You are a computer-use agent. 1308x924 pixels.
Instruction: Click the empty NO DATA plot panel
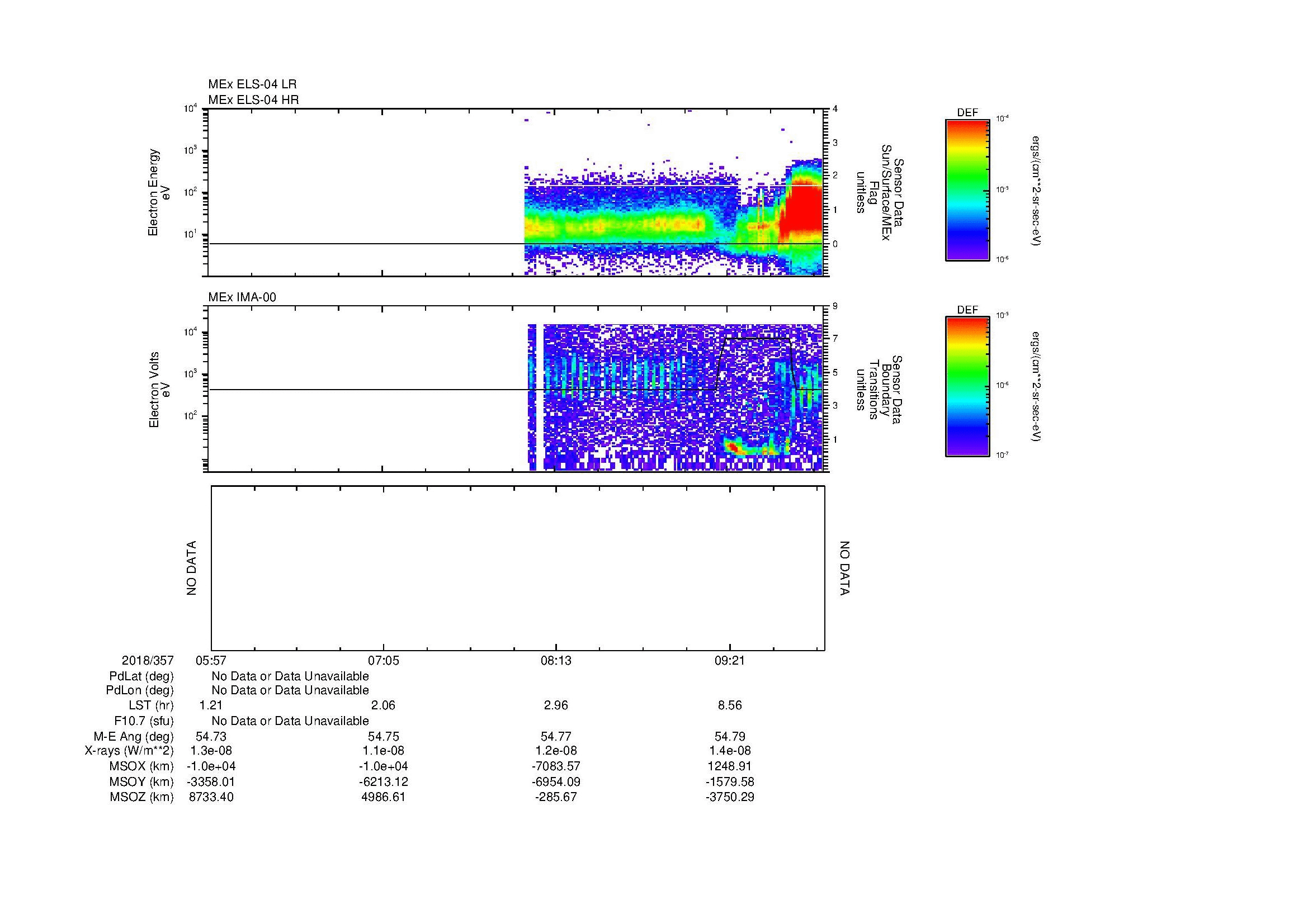tap(518, 568)
